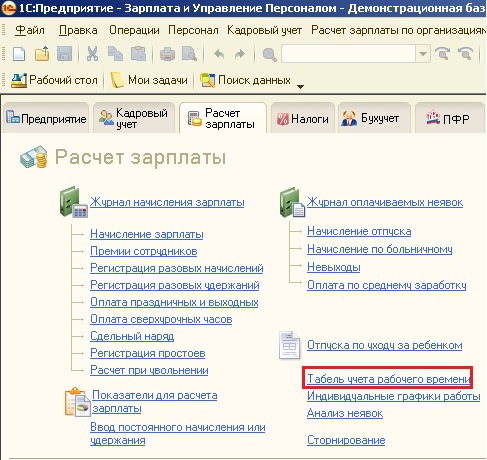Open Табель учета рабочего времени link

(389, 379)
